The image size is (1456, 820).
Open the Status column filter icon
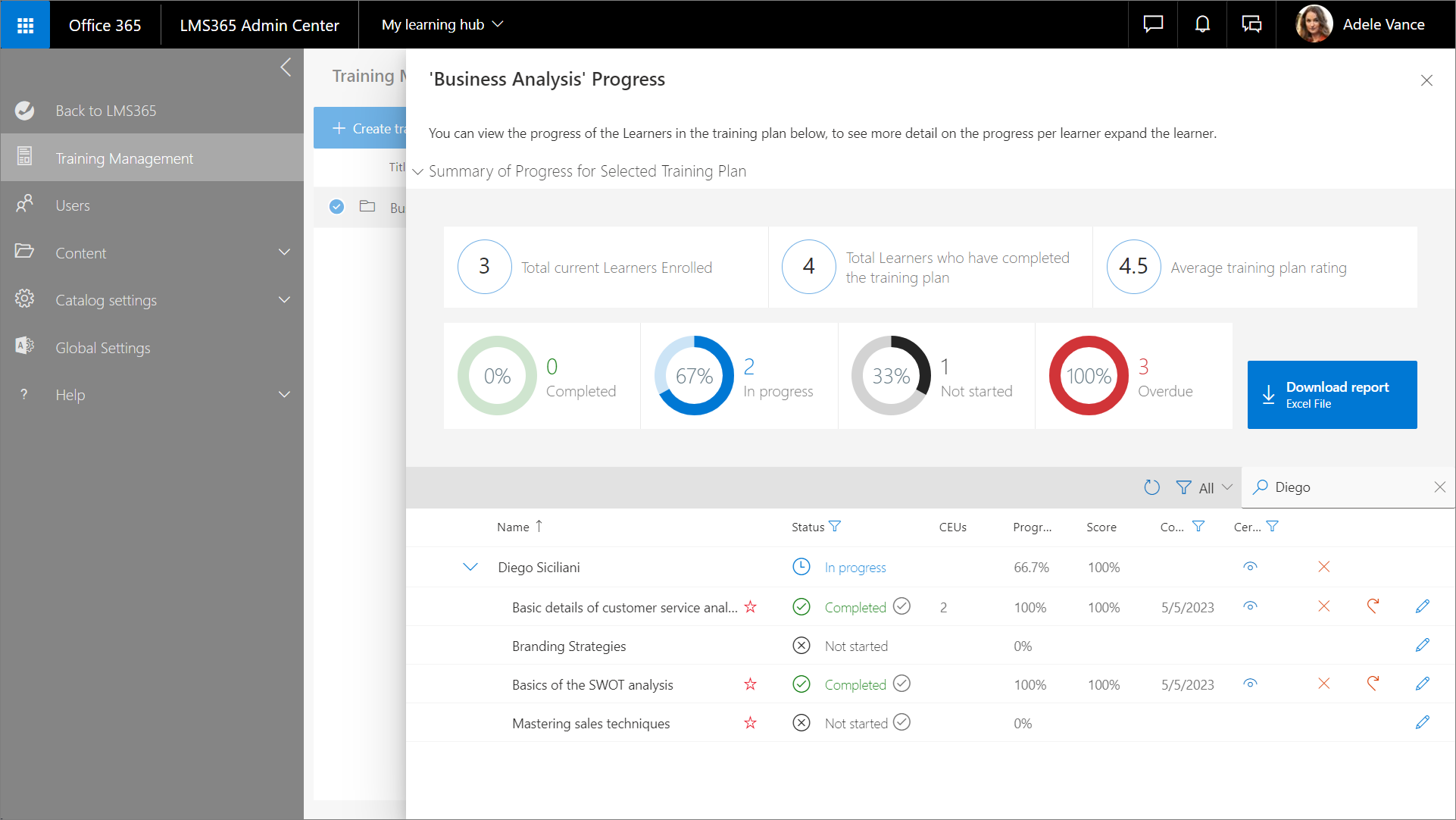pyautogui.click(x=836, y=526)
